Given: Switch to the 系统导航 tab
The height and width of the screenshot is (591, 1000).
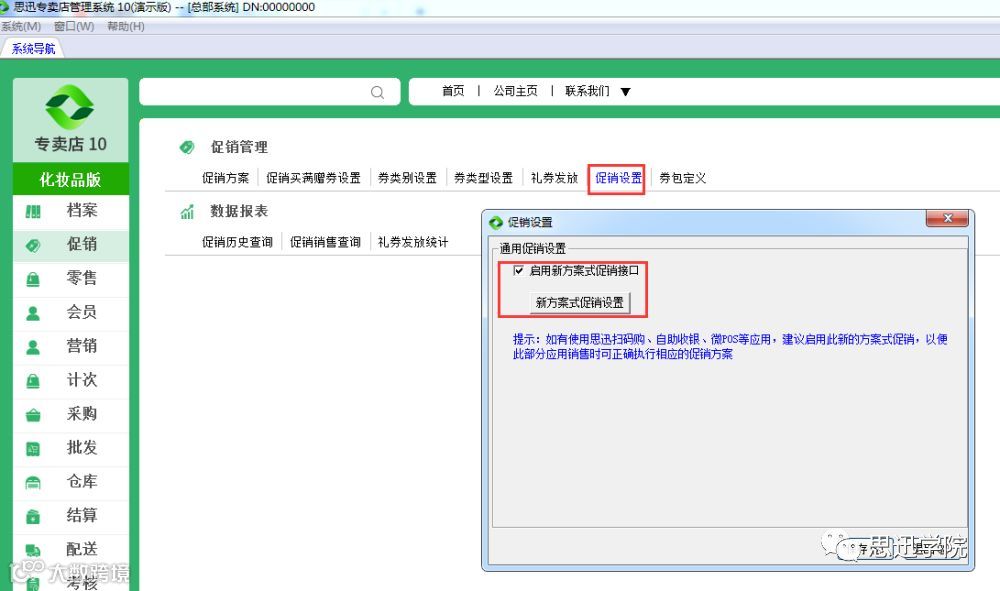Looking at the screenshot, I should (x=33, y=48).
